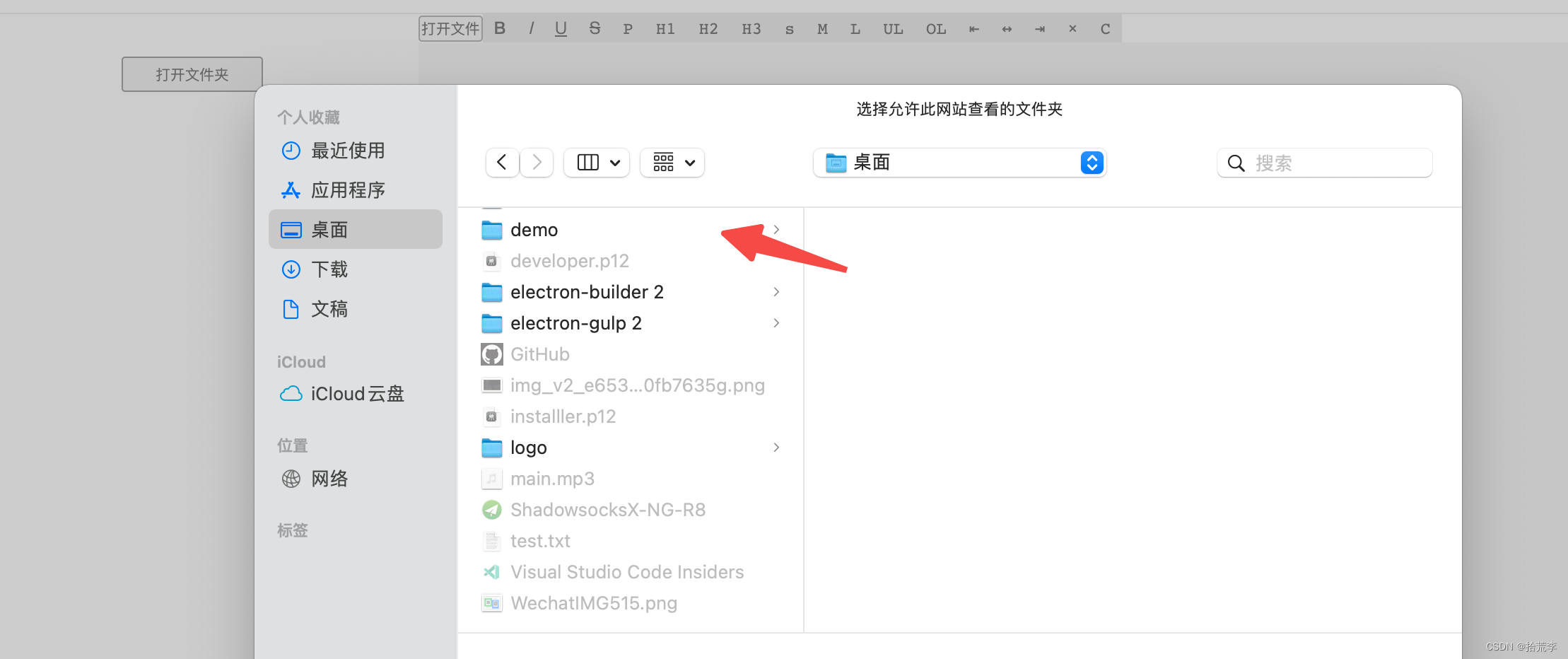1568x659 pixels.
Task: Expand electron-builder 2 folder chevron
Action: pos(776,292)
